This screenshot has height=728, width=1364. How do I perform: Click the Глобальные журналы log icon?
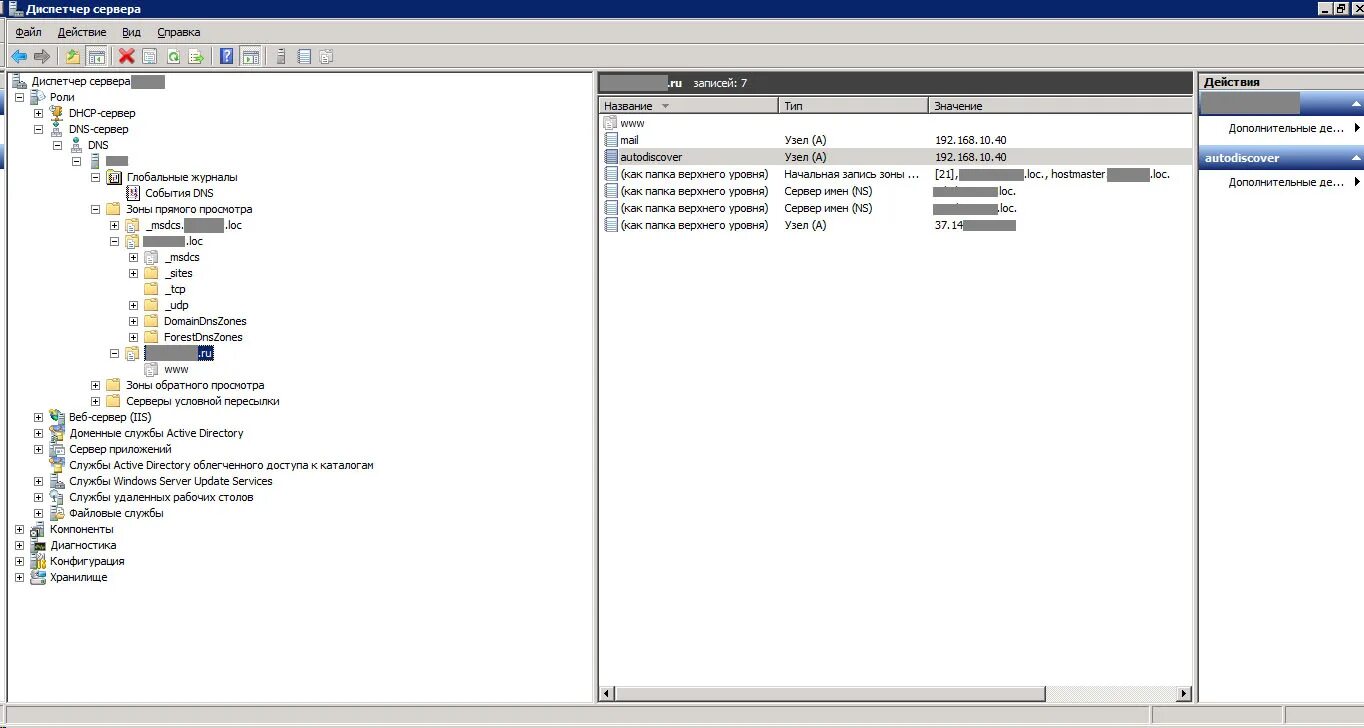[114, 177]
